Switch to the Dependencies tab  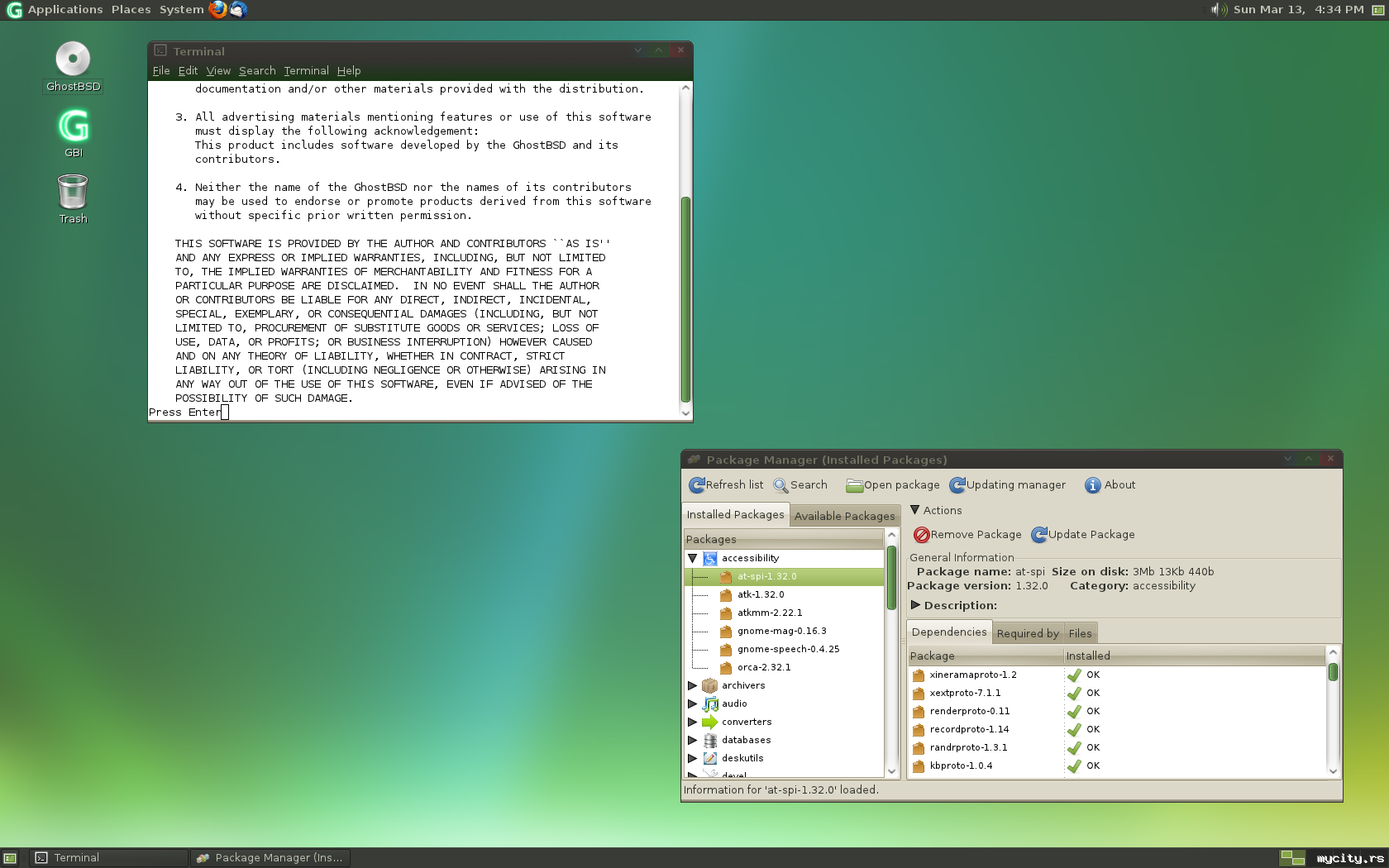click(949, 632)
